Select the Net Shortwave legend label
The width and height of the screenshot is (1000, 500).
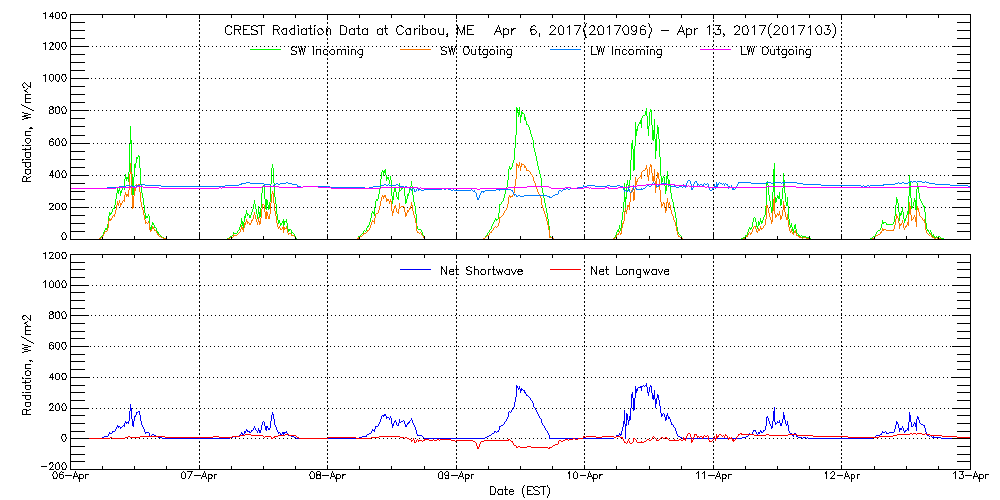(484, 270)
